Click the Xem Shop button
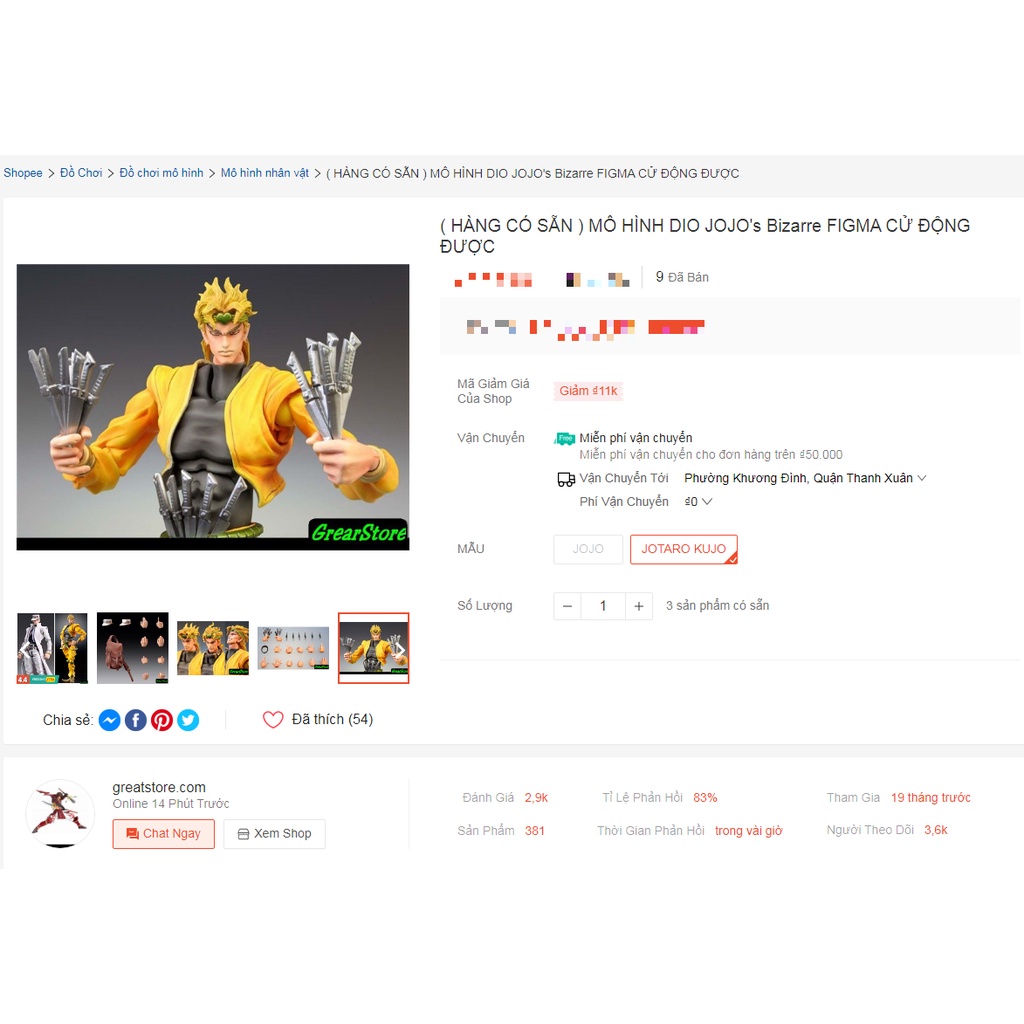Screen dimensions: 1024x1024 point(274,834)
